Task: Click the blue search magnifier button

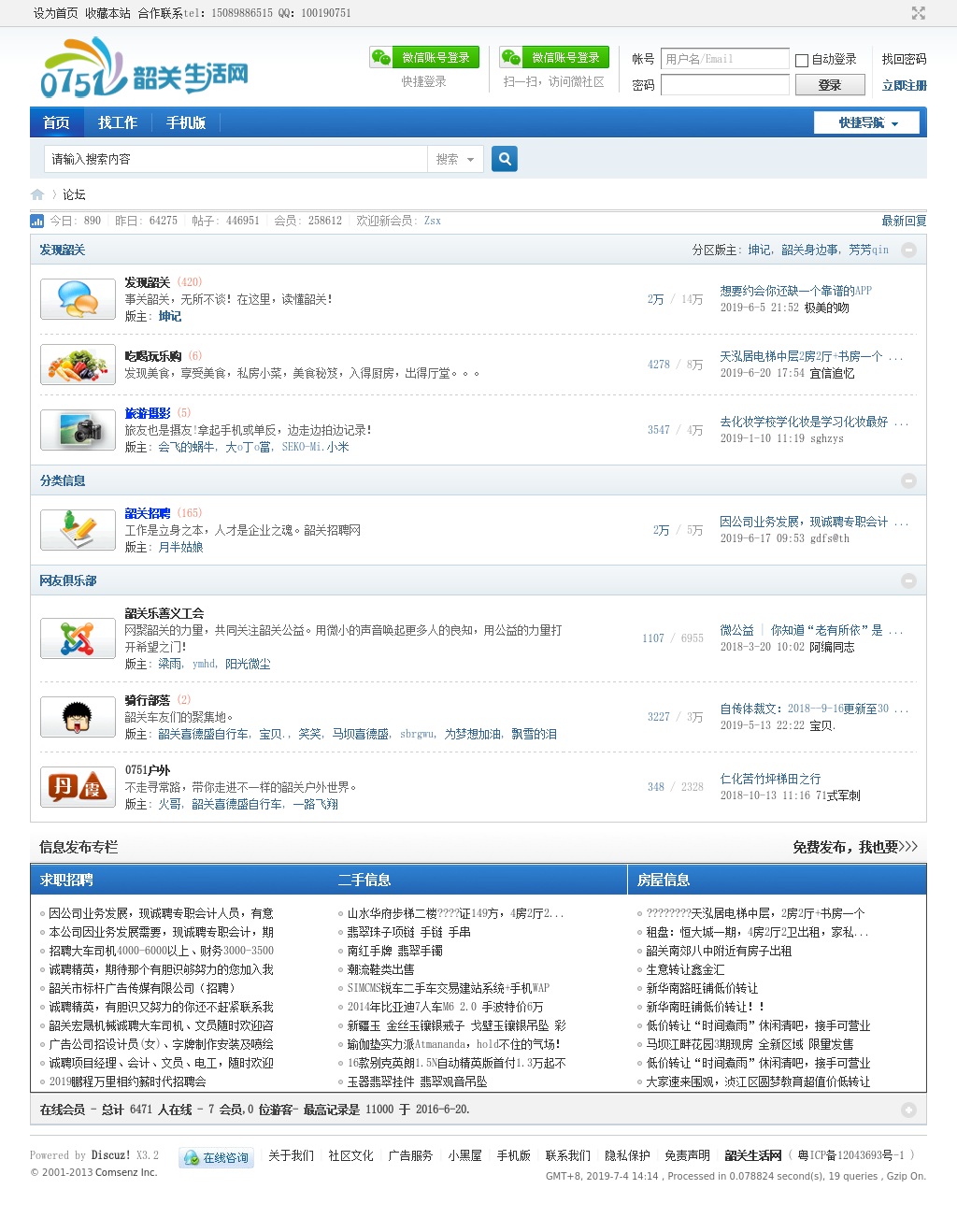Action: [505, 159]
